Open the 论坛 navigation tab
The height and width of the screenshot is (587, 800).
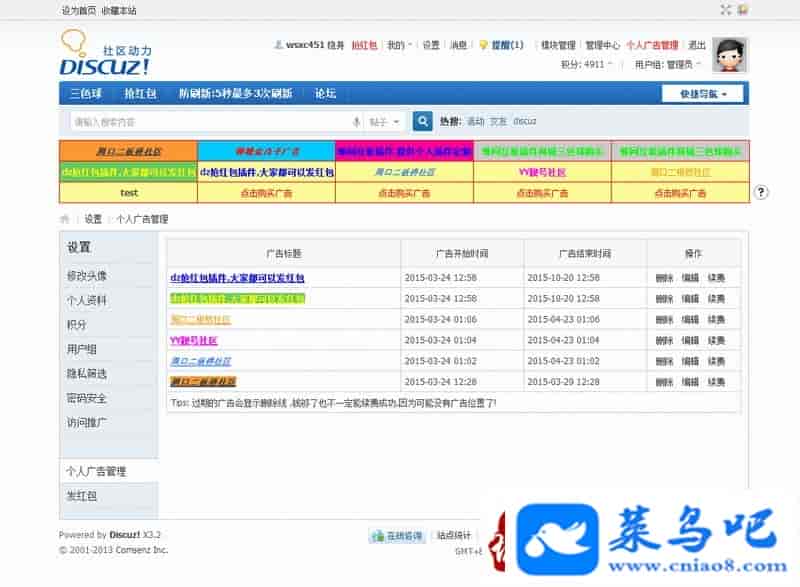tap(325, 94)
